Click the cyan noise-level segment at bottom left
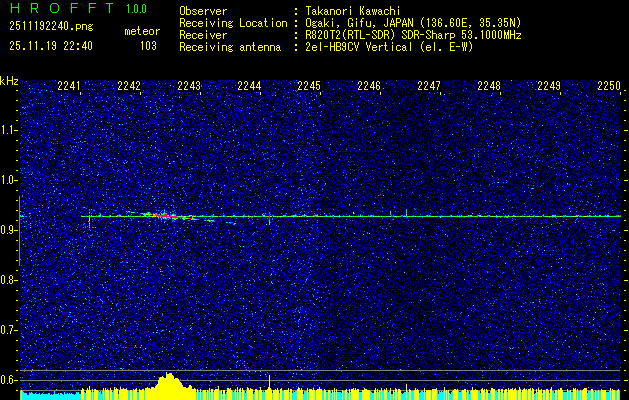 tap(50, 395)
